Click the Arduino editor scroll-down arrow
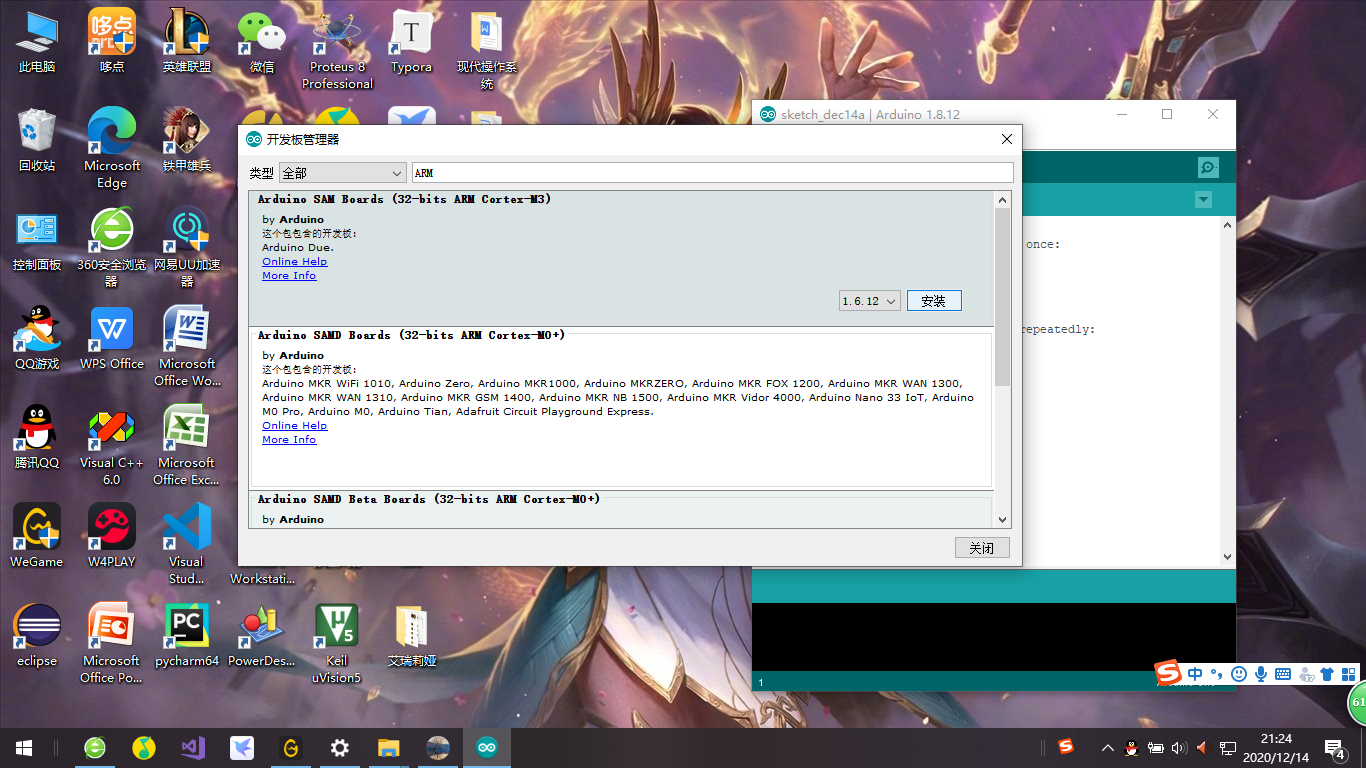 pos(1228,557)
